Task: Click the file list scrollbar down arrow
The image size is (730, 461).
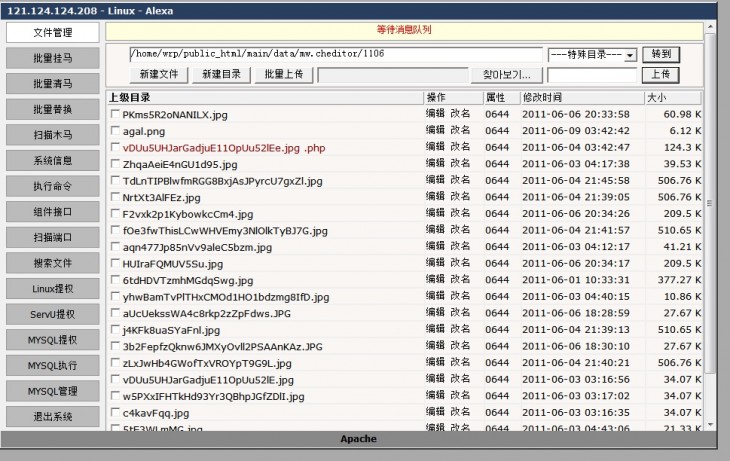Action: (711, 423)
